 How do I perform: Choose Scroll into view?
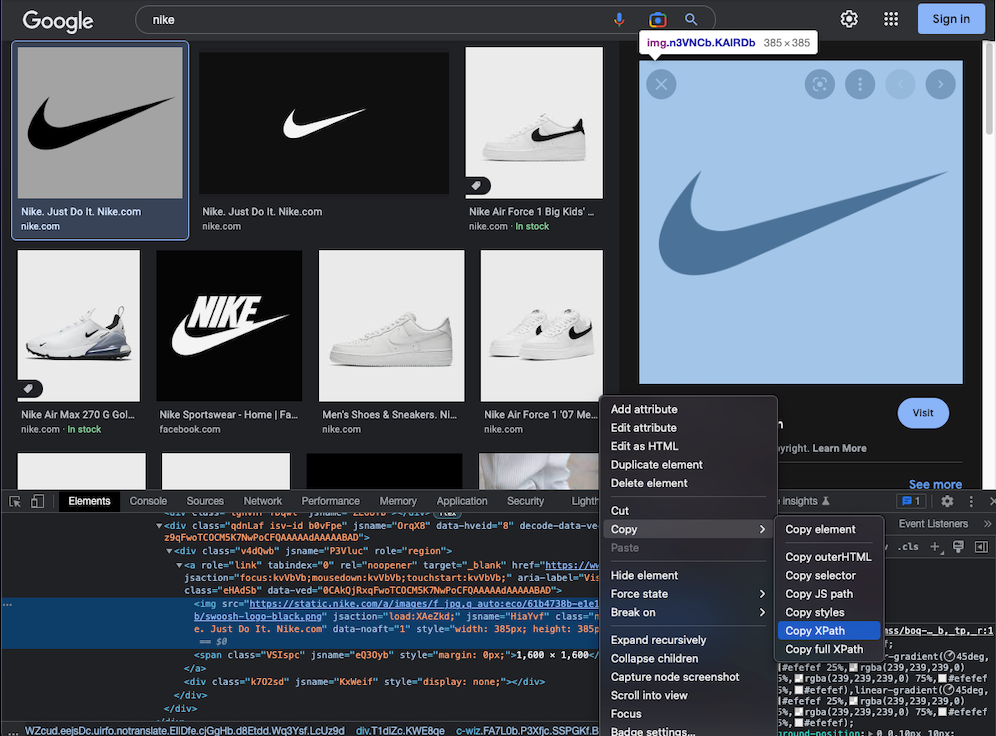click(x=688, y=695)
